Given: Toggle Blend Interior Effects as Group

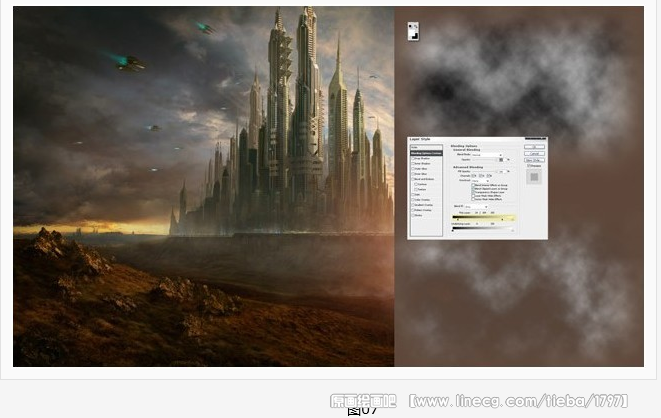Looking at the screenshot, I should [x=473, y=185].
